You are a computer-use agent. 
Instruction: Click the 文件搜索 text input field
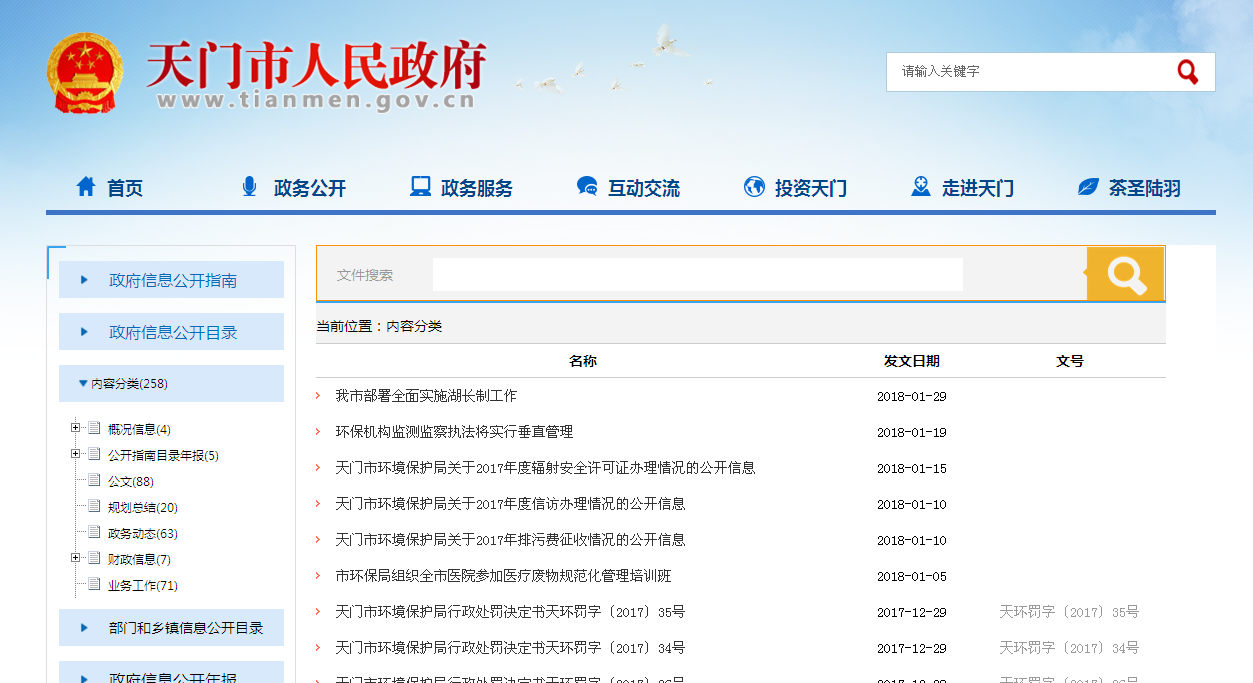coord(697,274)
